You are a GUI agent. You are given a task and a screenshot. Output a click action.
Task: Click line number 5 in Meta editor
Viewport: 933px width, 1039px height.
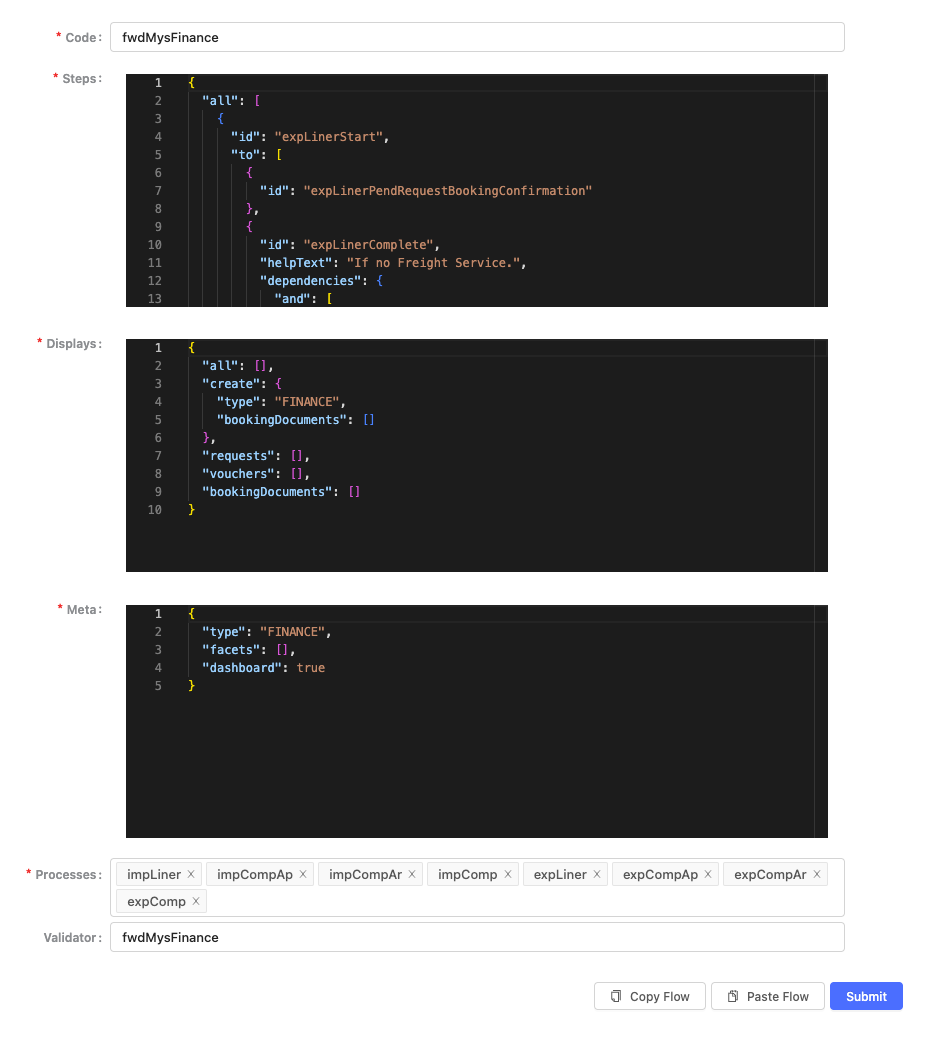[x=158, y=685]
